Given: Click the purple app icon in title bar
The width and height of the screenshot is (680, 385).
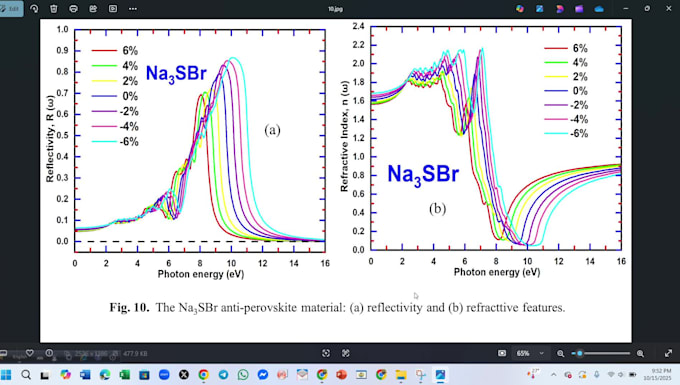Looking at the screenshot, I should 579,9.
